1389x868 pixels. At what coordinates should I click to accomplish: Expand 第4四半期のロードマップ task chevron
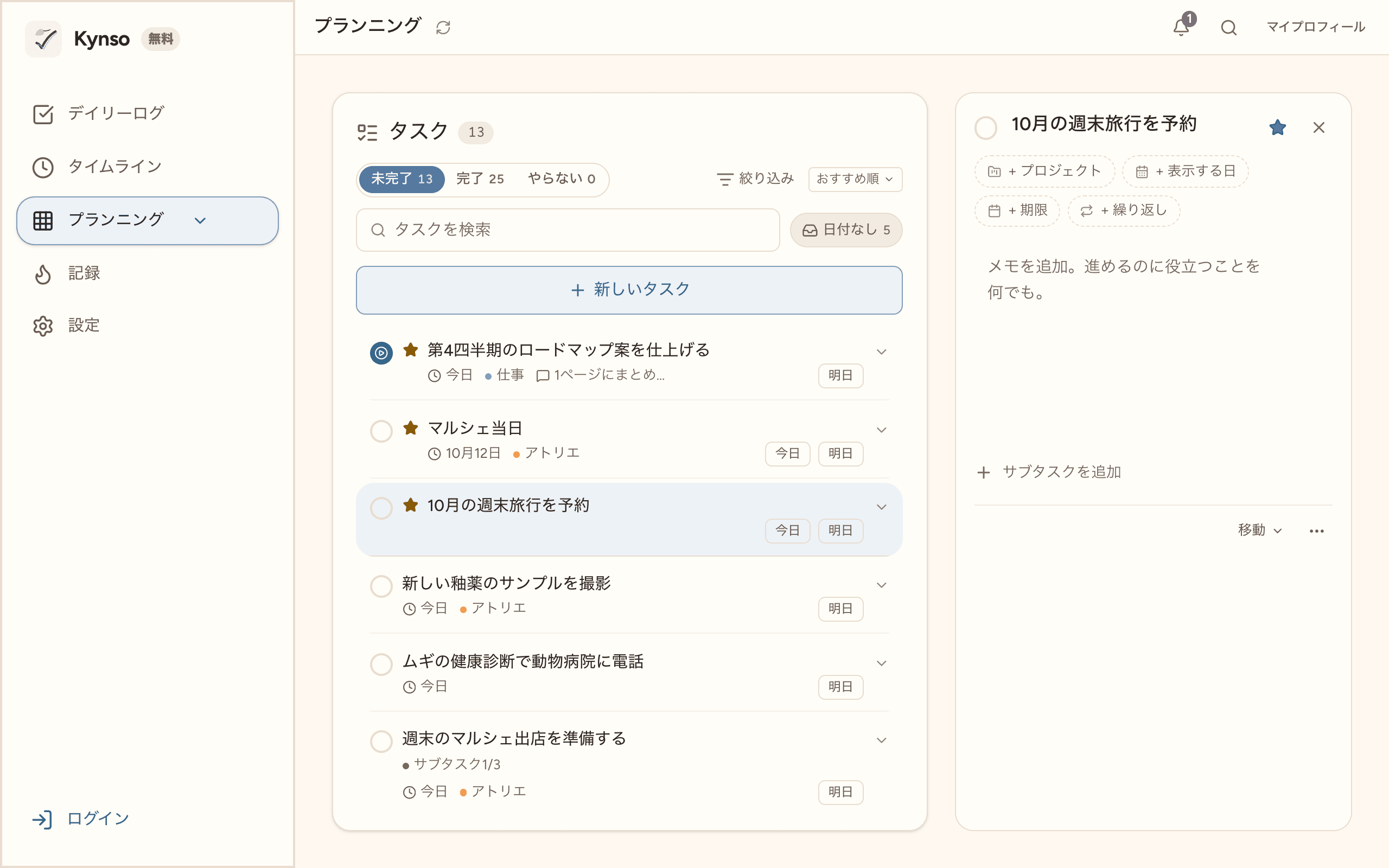tap(882, 352)
